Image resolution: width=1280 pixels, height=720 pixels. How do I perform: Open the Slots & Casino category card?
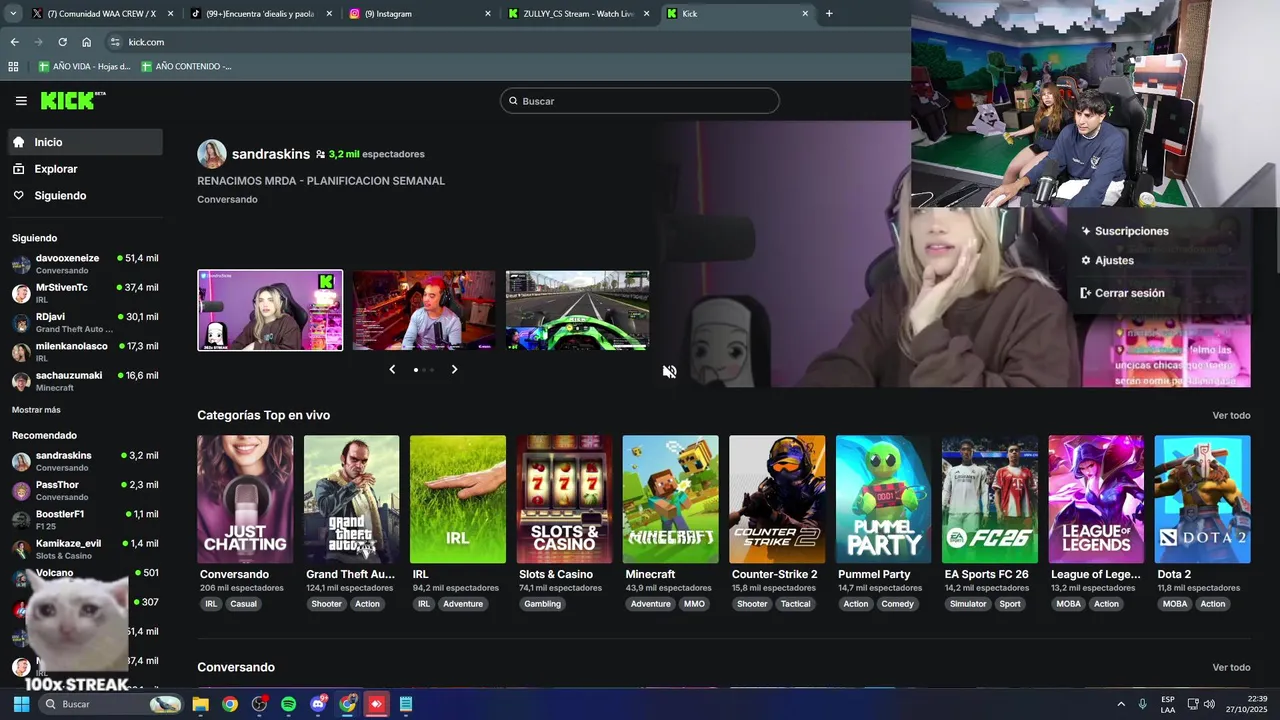pyautogui.click(x=564, y=499)
